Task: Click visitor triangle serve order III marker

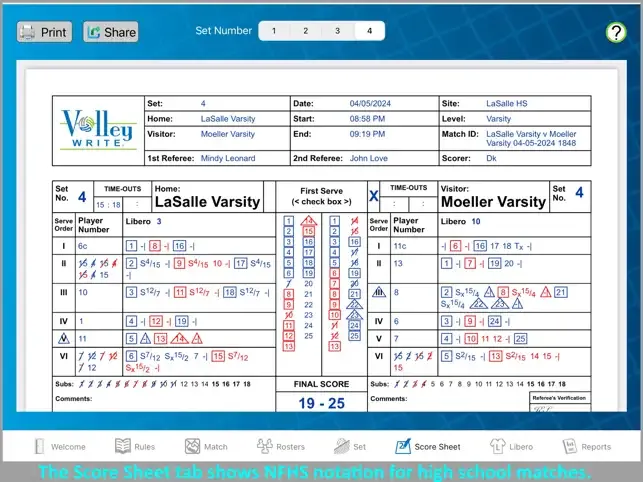Action: pyautogui.click(x=379, y=292)
